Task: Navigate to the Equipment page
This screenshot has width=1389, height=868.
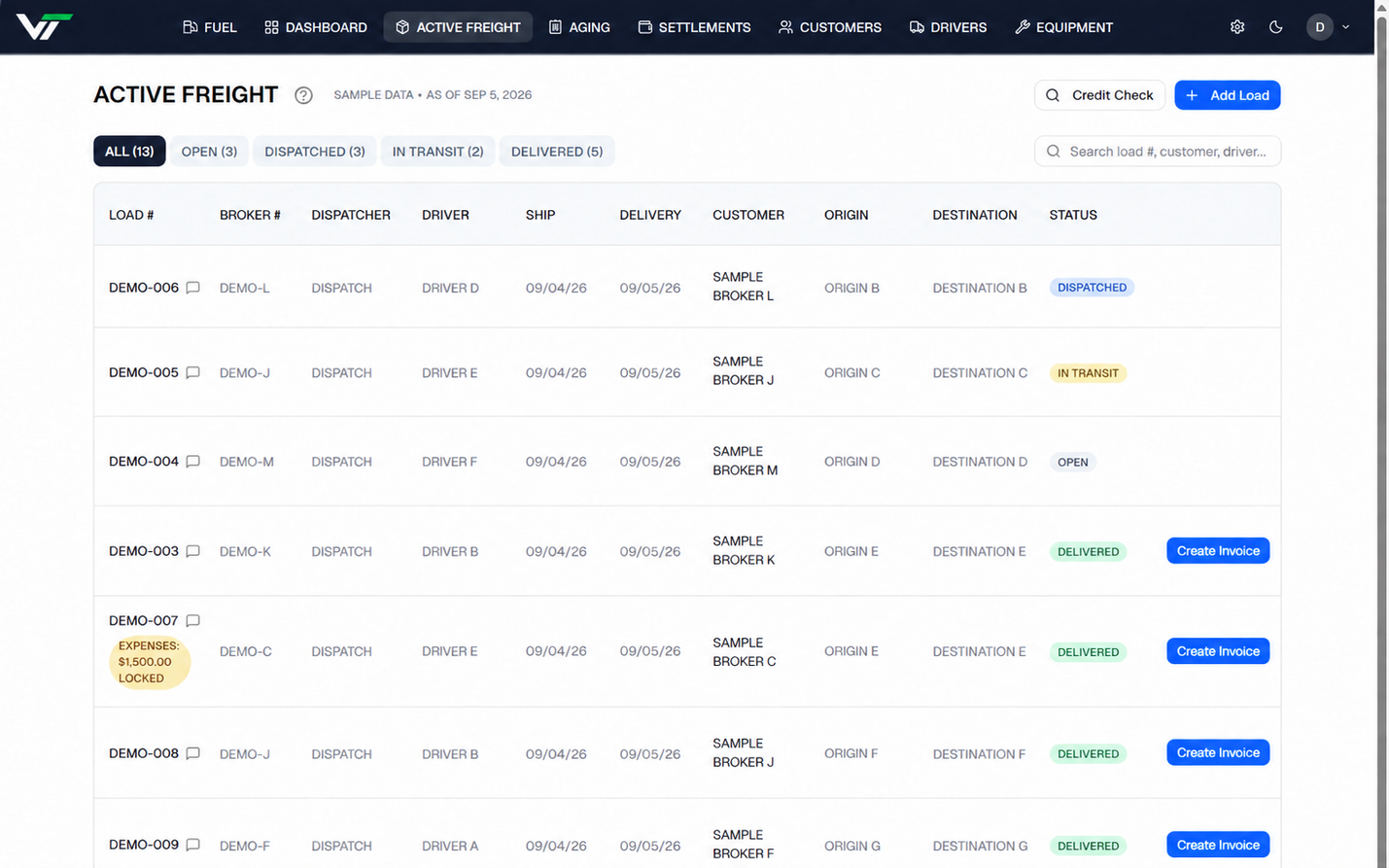Action: point(1063,27)
